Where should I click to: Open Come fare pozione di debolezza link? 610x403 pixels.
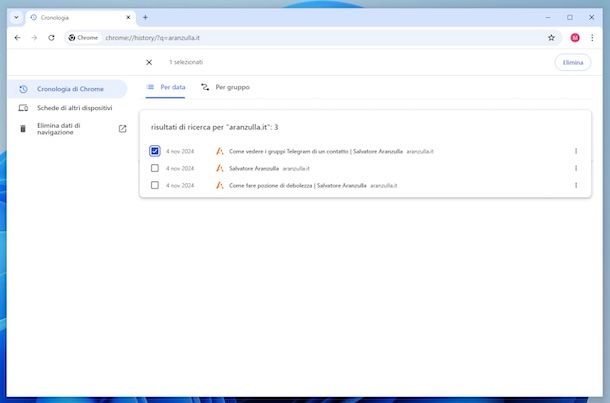point(298,186)
